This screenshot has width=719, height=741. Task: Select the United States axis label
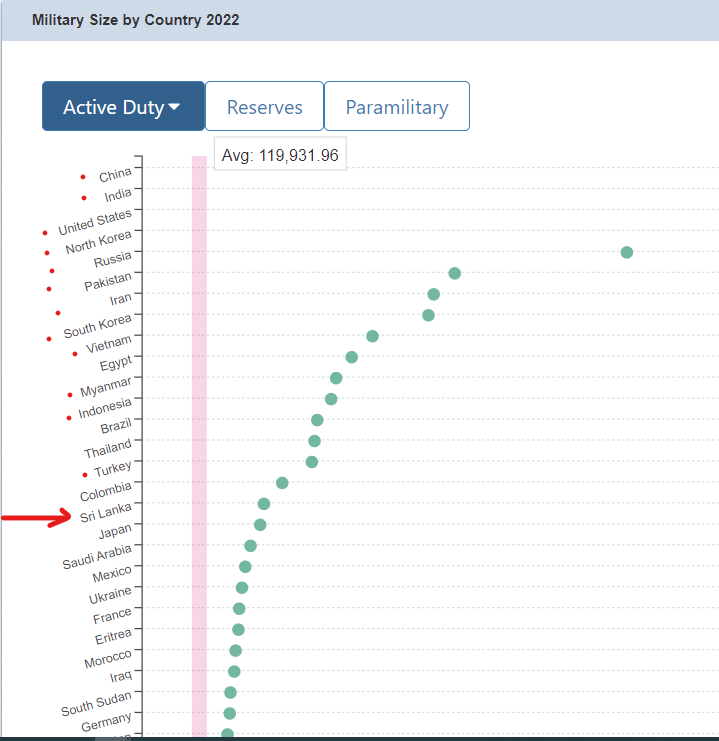pyautogui.click(x=95, y=222)
